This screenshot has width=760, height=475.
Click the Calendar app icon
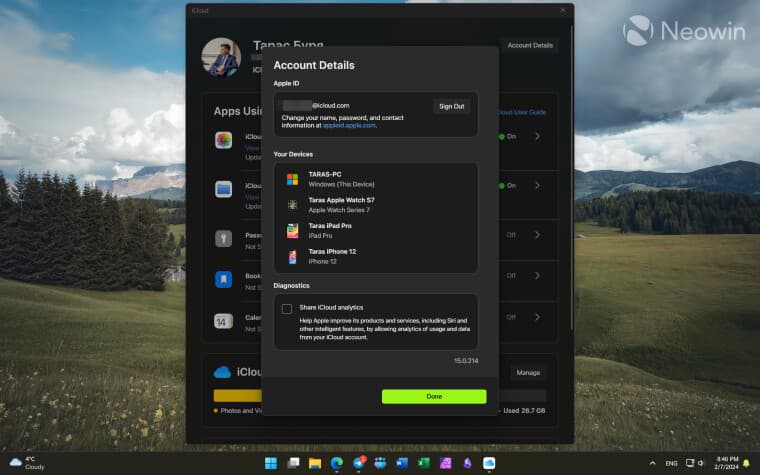click(223, 321)
